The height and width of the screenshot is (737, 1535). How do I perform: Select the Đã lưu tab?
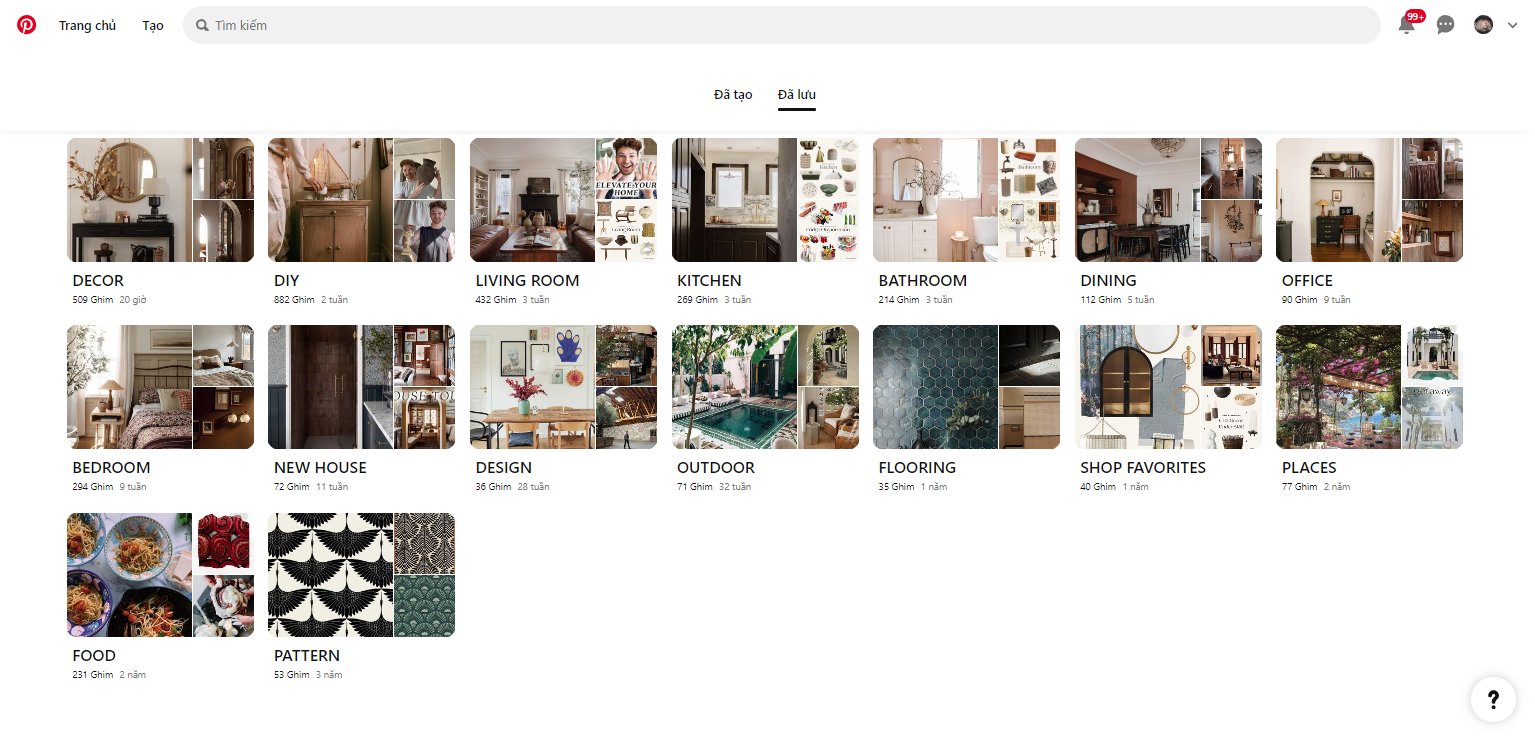797,94
